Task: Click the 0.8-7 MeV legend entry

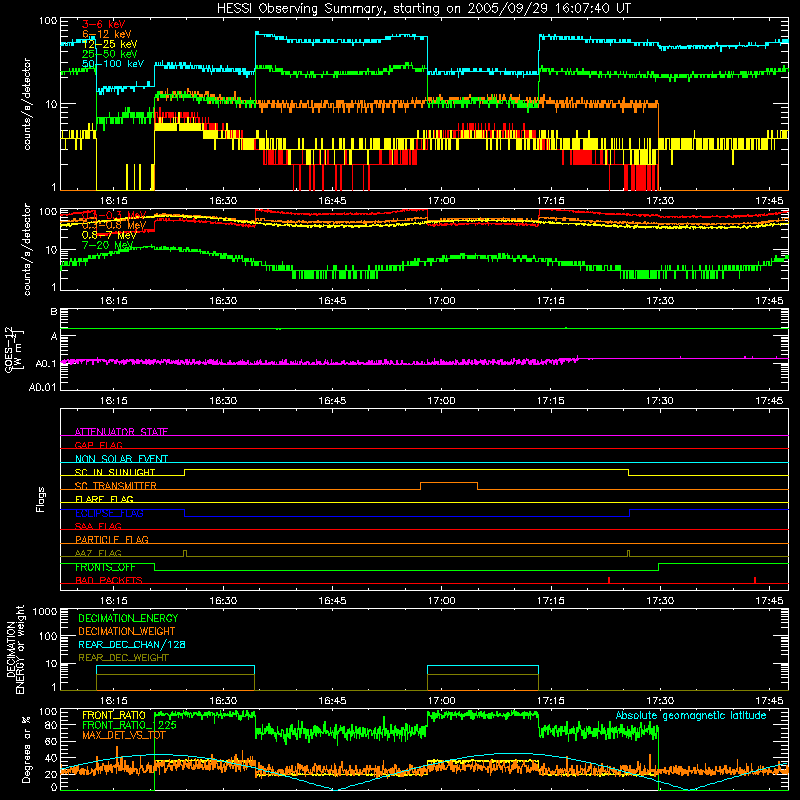Action: [x=109, y=235]
